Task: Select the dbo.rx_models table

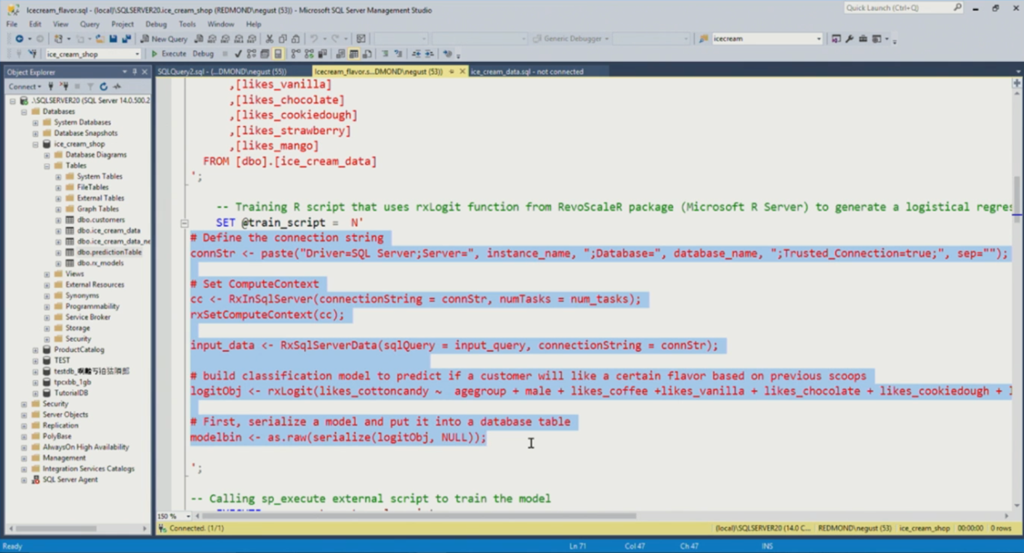Action: 101,263
